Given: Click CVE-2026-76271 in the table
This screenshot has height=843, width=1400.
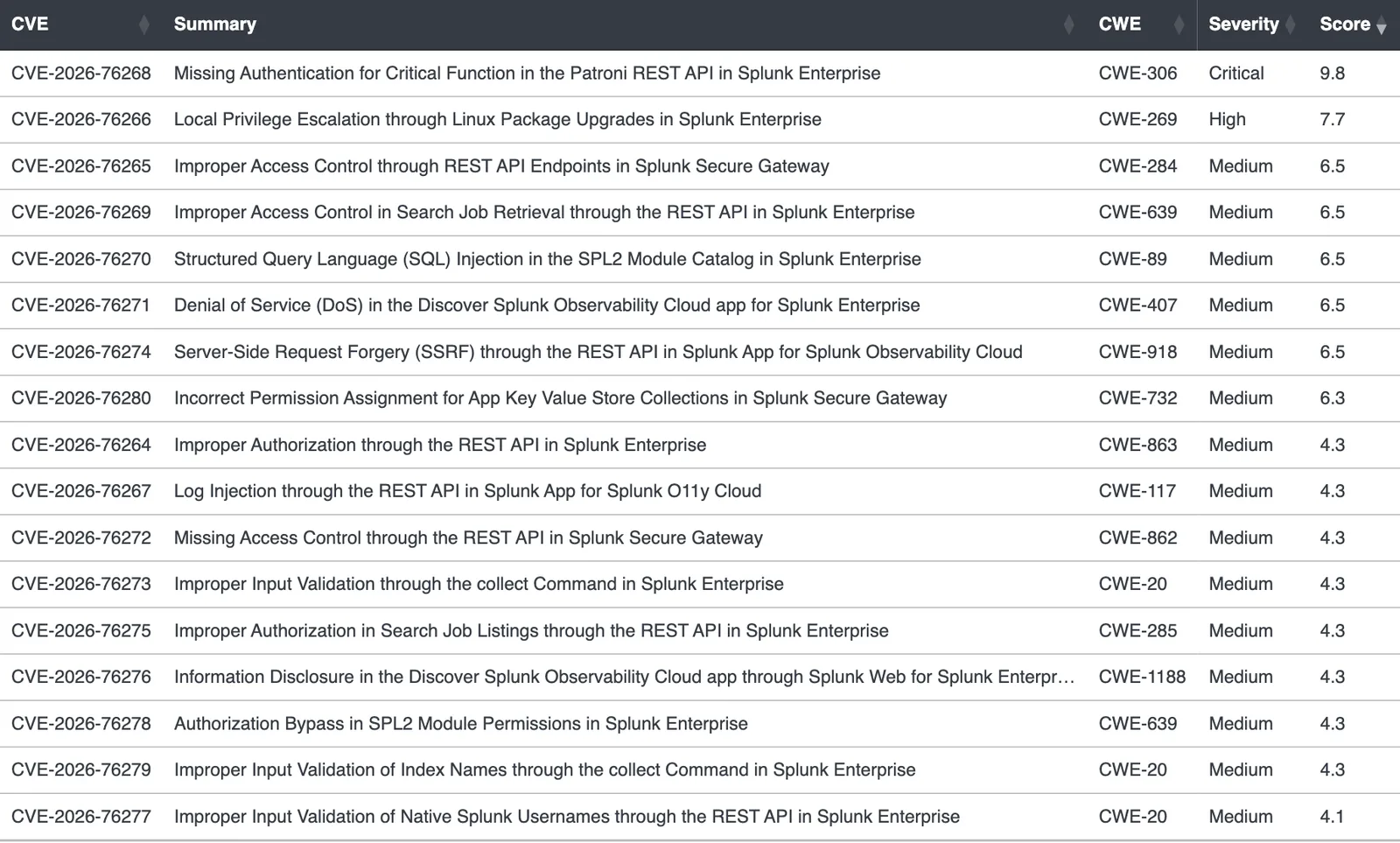Looking at the screenshot, I should [x=81, y=306].
